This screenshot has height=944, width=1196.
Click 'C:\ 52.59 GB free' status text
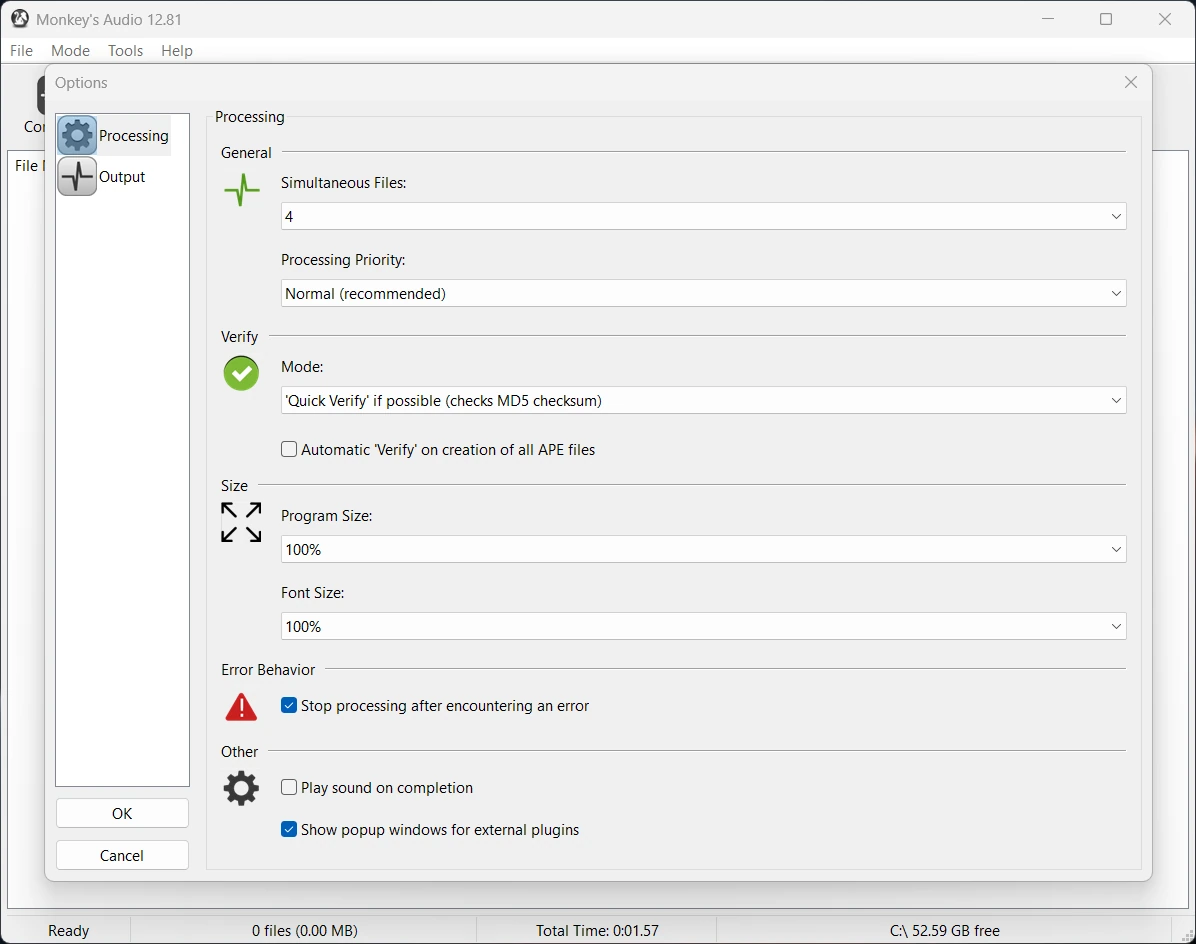click(944, 930)
